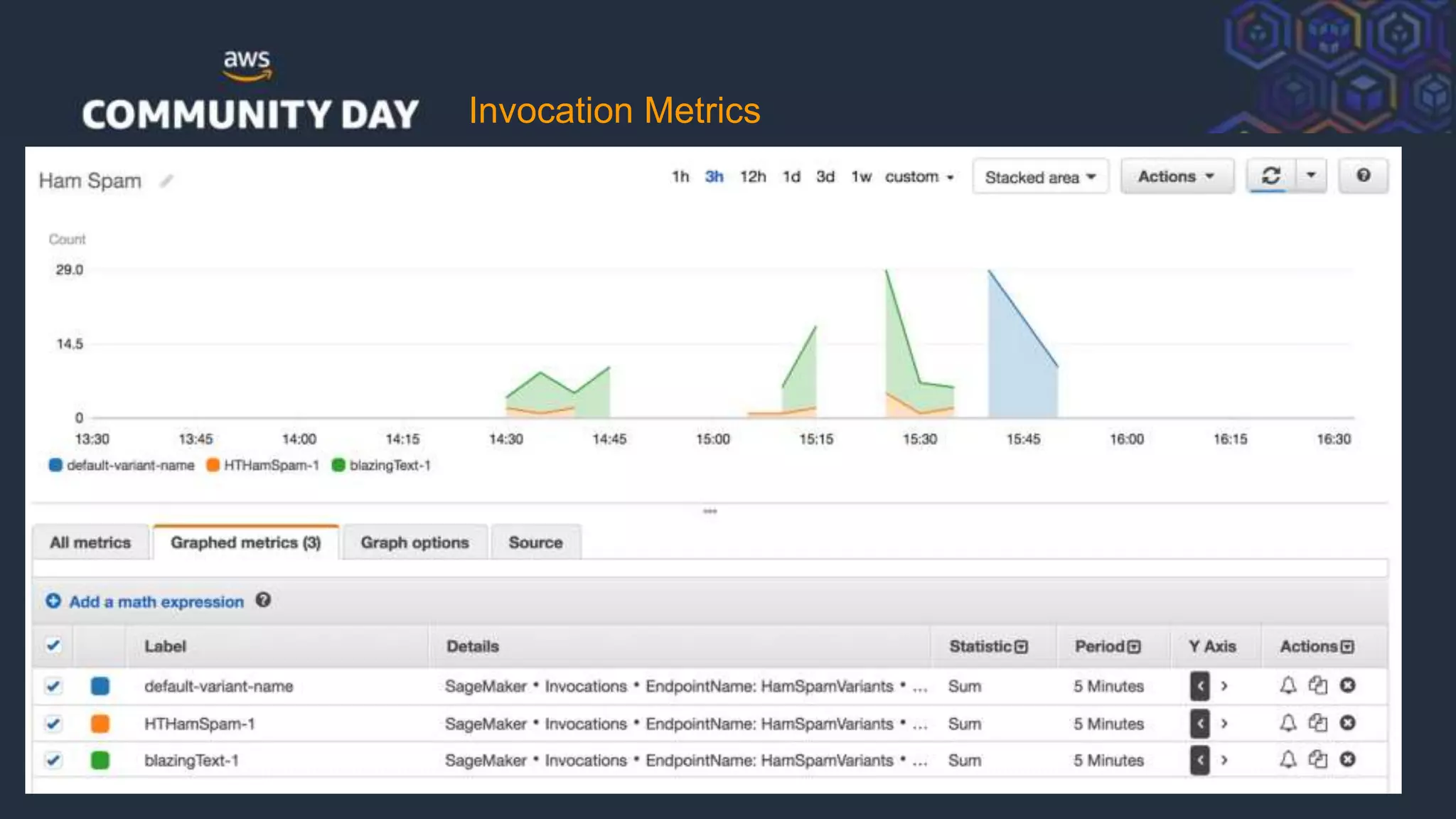The height and width of the screenshot is (819, 1456).
Task: Toggle the select-all metrics checkbox
Action: click(x=53, y=646)
